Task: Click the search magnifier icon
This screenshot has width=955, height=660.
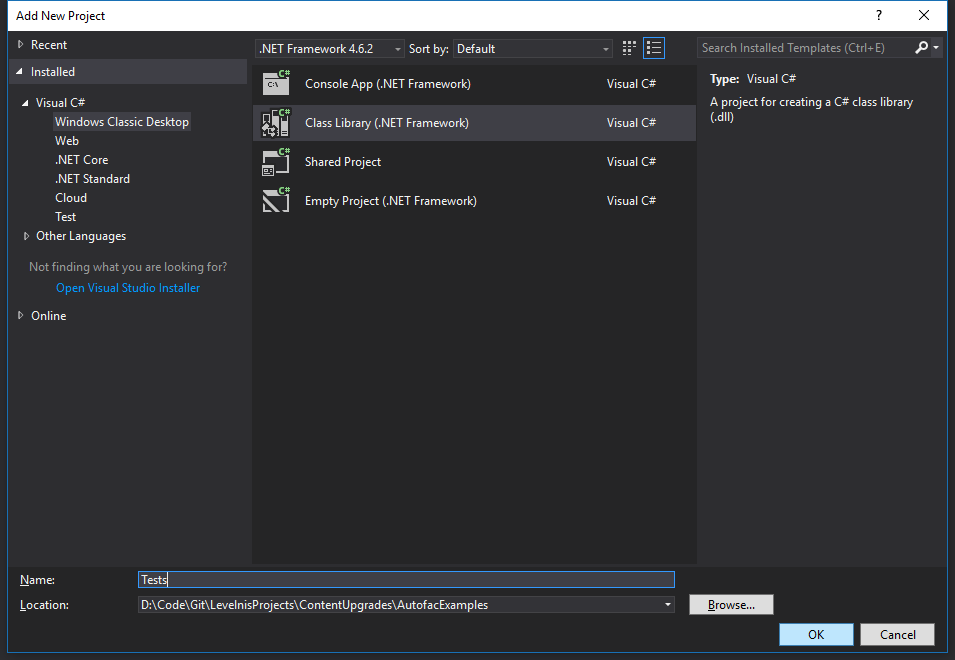Action: pyautogui.click(x=922, y=47)
